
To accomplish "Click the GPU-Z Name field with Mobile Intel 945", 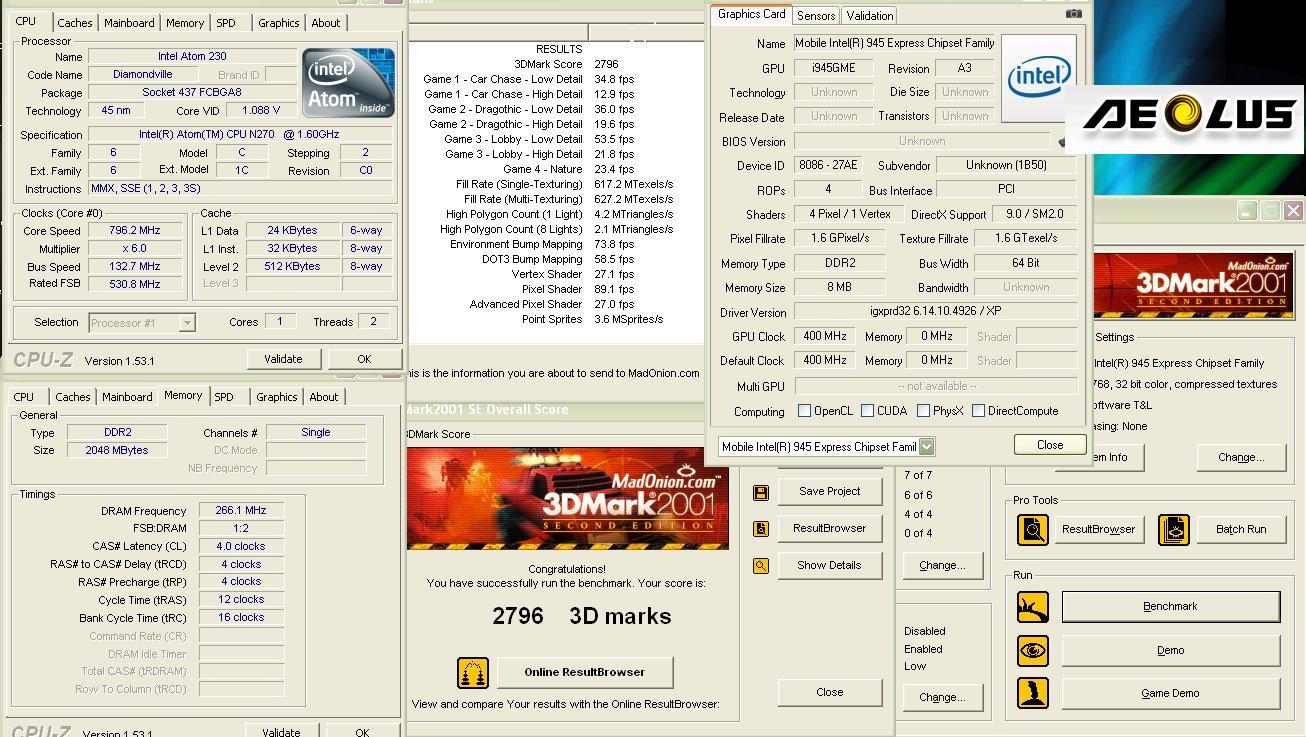I will pyautogui.click(x=894, y=43).
